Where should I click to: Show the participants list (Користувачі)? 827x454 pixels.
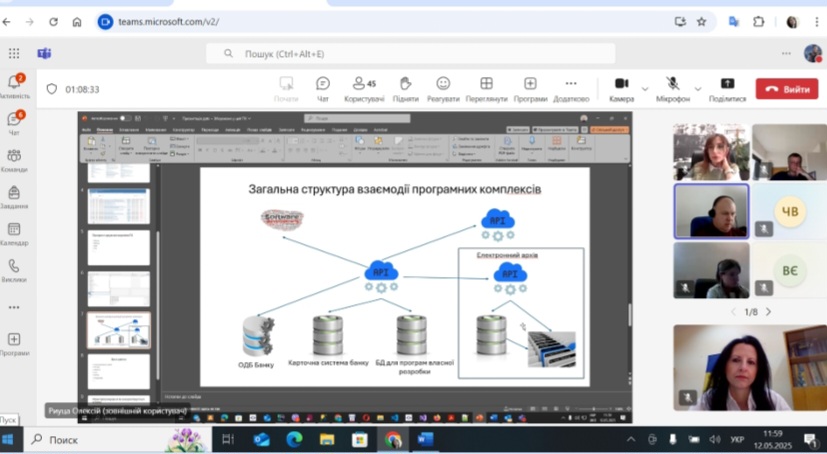tap(364, 88)
